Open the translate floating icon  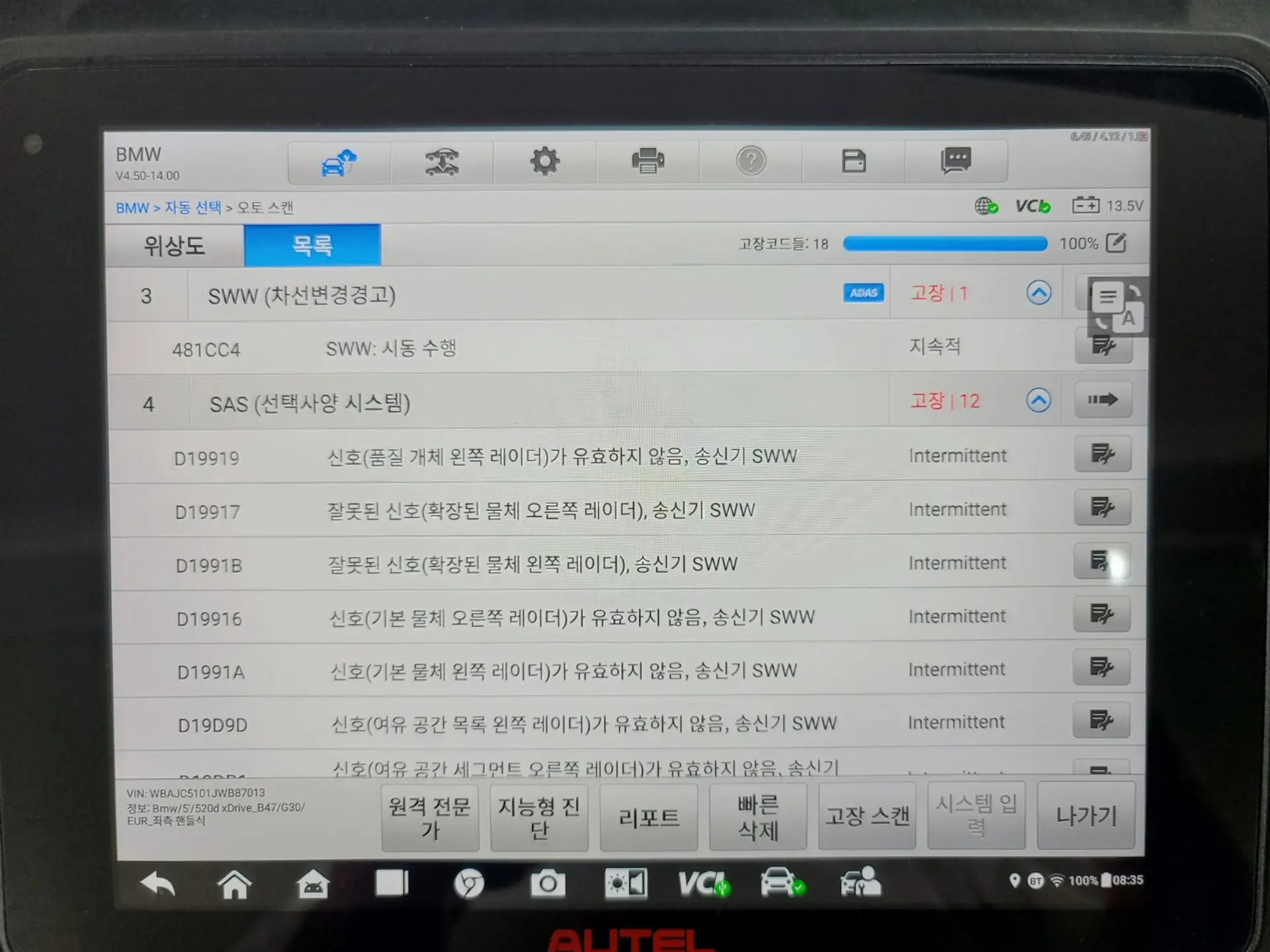(x=1118, y=307)
